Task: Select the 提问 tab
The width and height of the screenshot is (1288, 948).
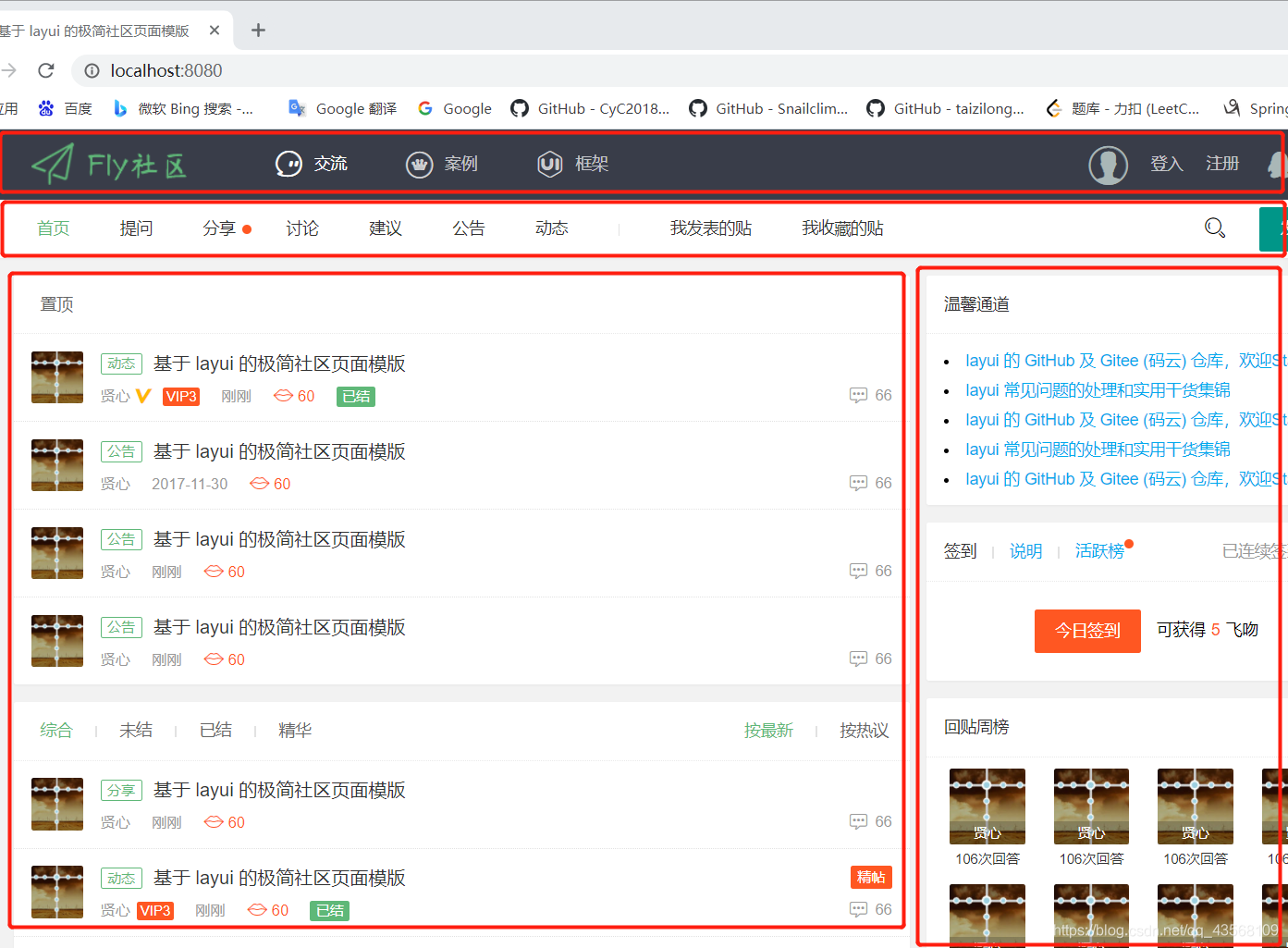Action: (136, 228)
